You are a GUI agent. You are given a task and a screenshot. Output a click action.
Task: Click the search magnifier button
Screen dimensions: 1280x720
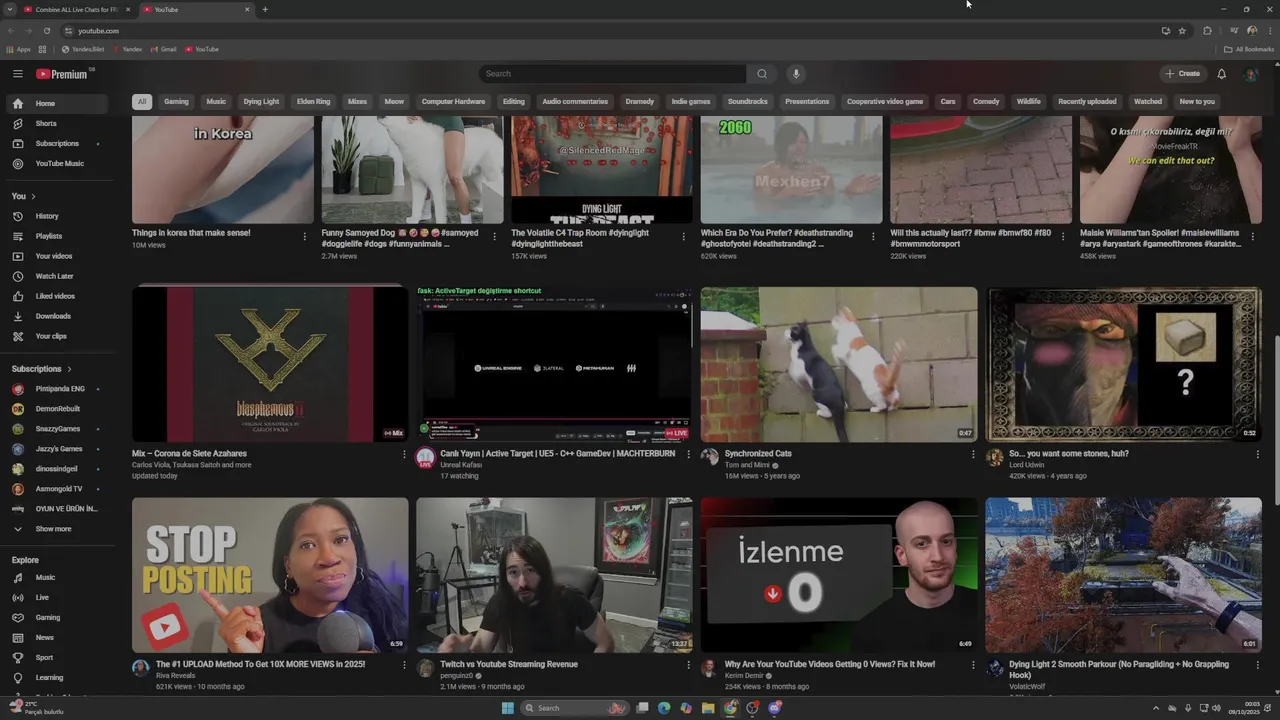762,74
